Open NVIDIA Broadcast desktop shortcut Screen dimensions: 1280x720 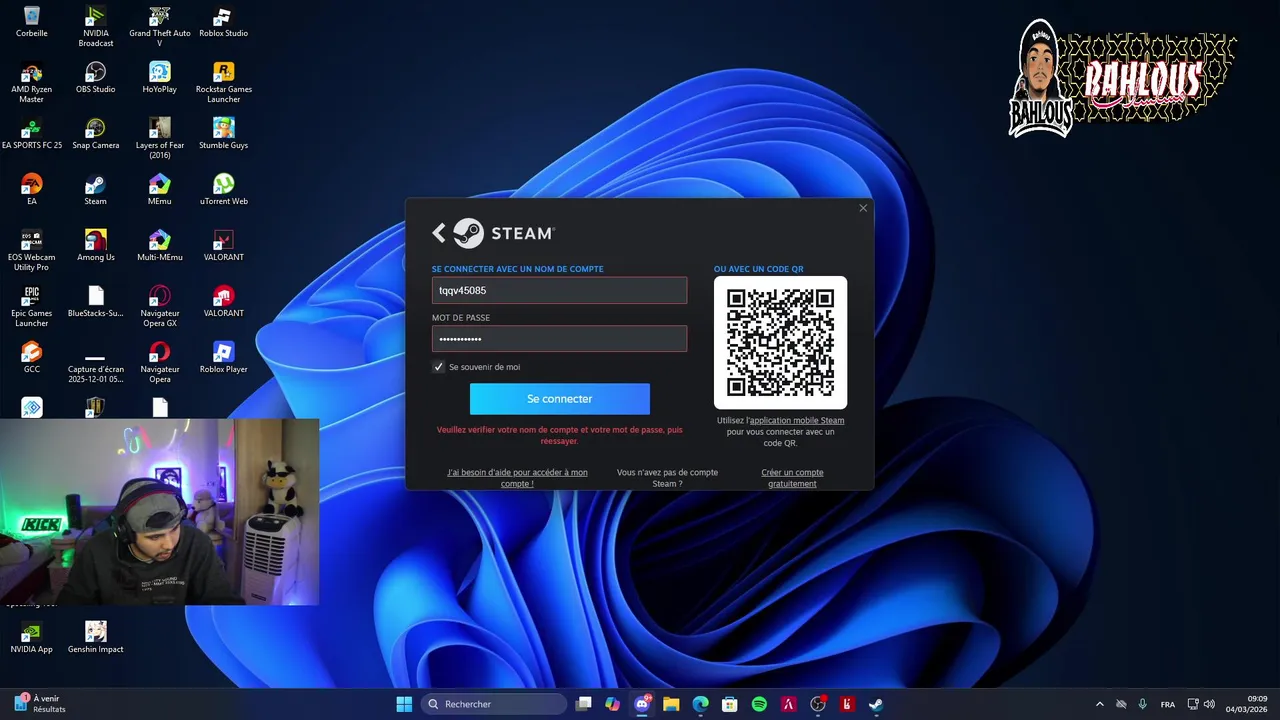[x=96, y=27]
